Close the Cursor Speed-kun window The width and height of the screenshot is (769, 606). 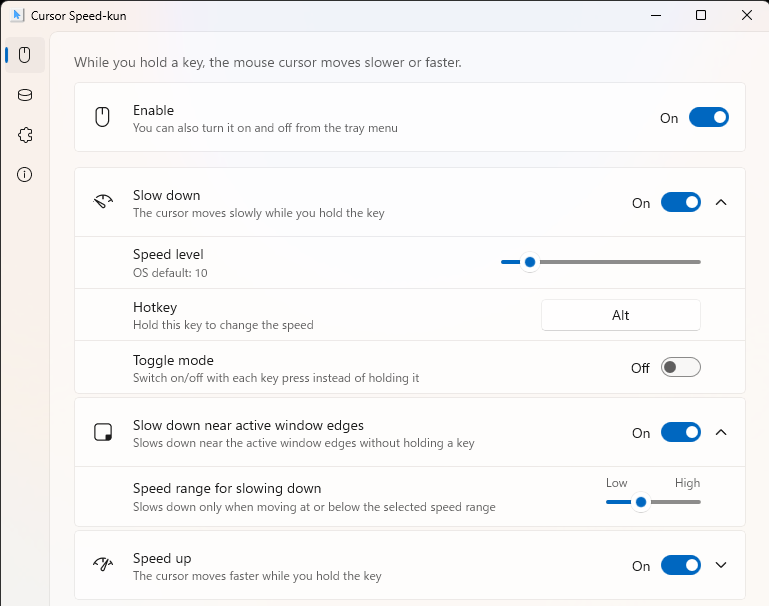746,15
